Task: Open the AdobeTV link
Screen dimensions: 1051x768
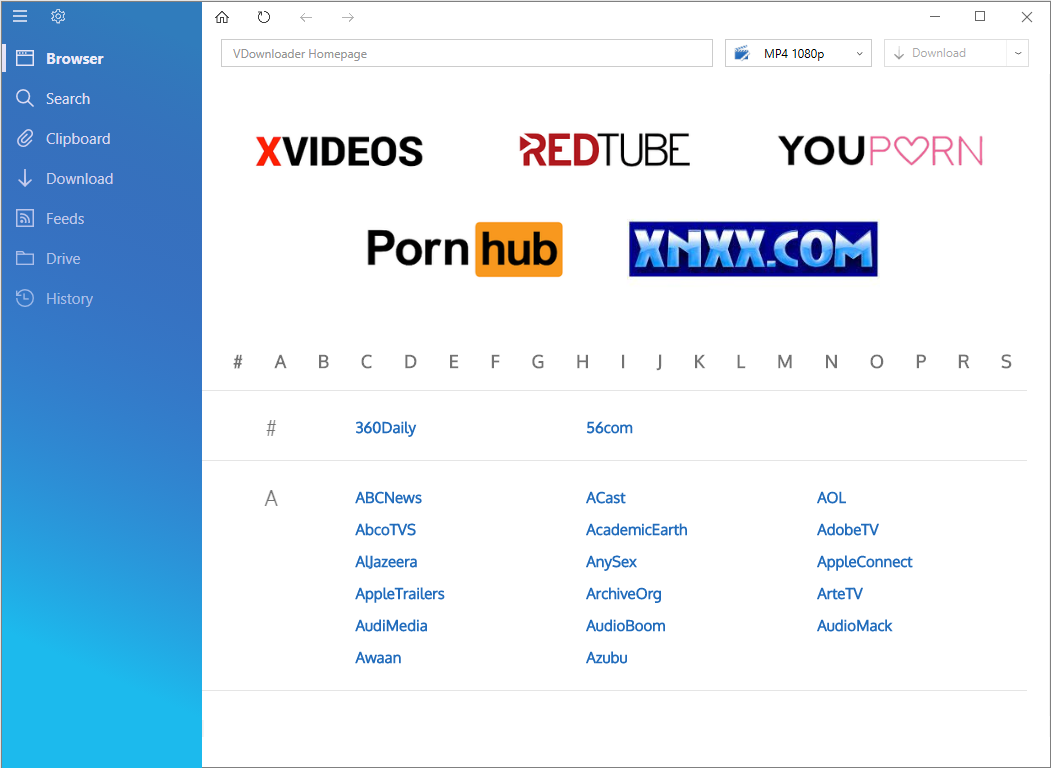Action: click(x=848, y=530)
